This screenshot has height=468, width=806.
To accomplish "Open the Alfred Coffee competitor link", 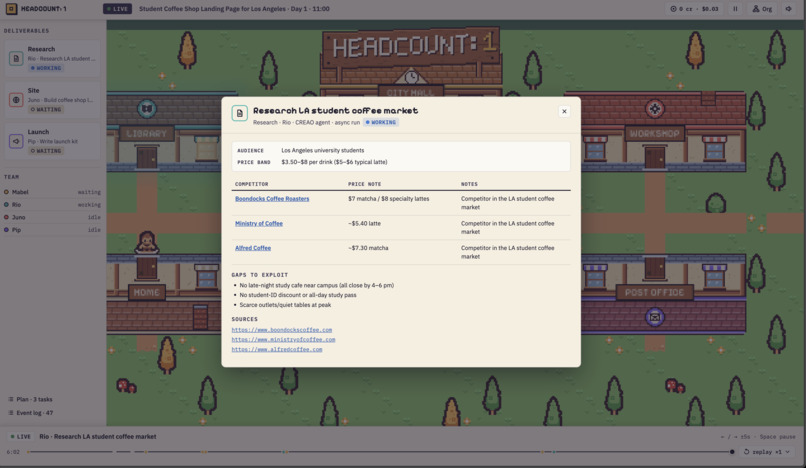I will [x=253, y=248].
